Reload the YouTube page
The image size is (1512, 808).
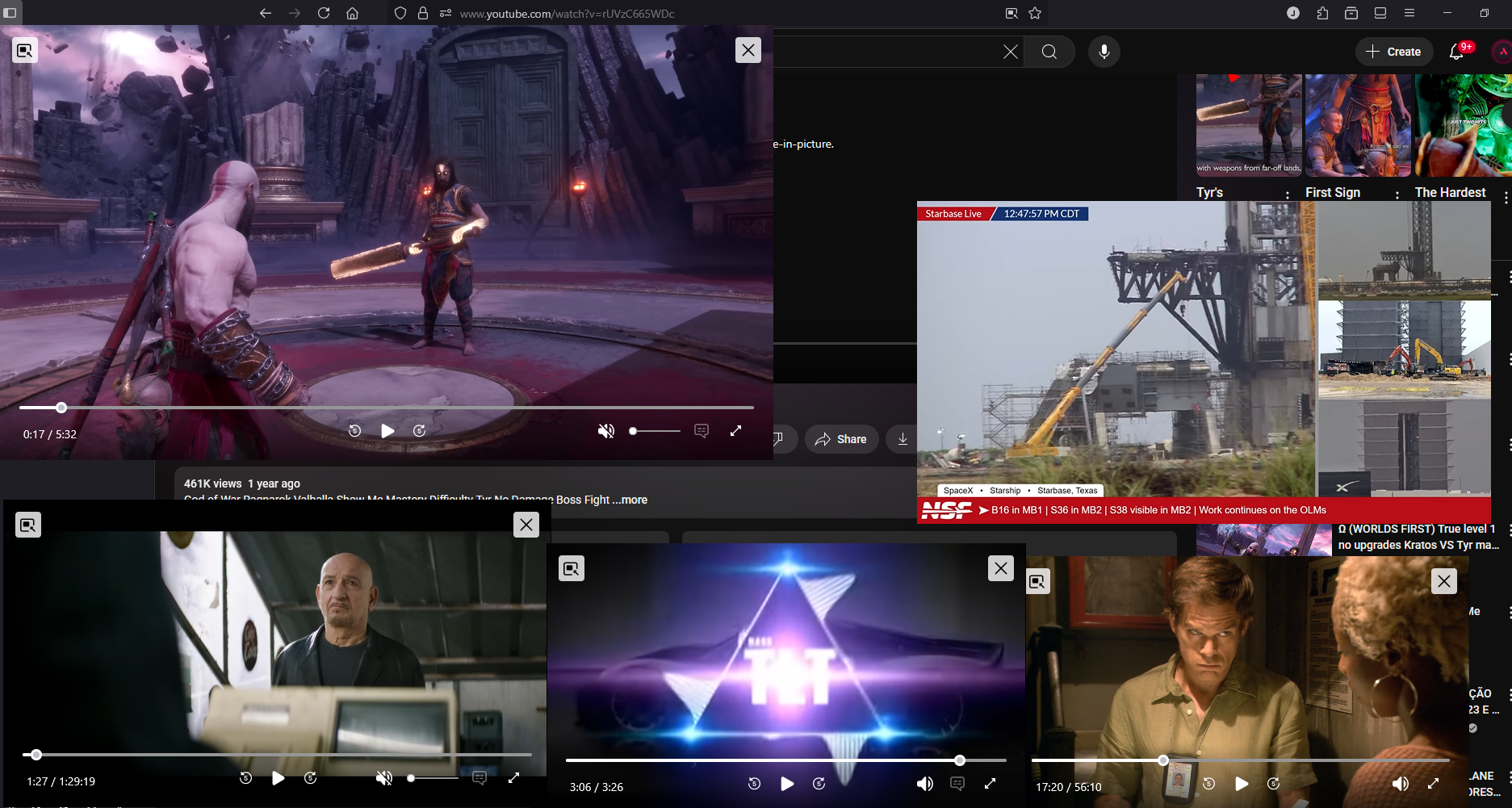pyautogui.click(x=324, y=13)
